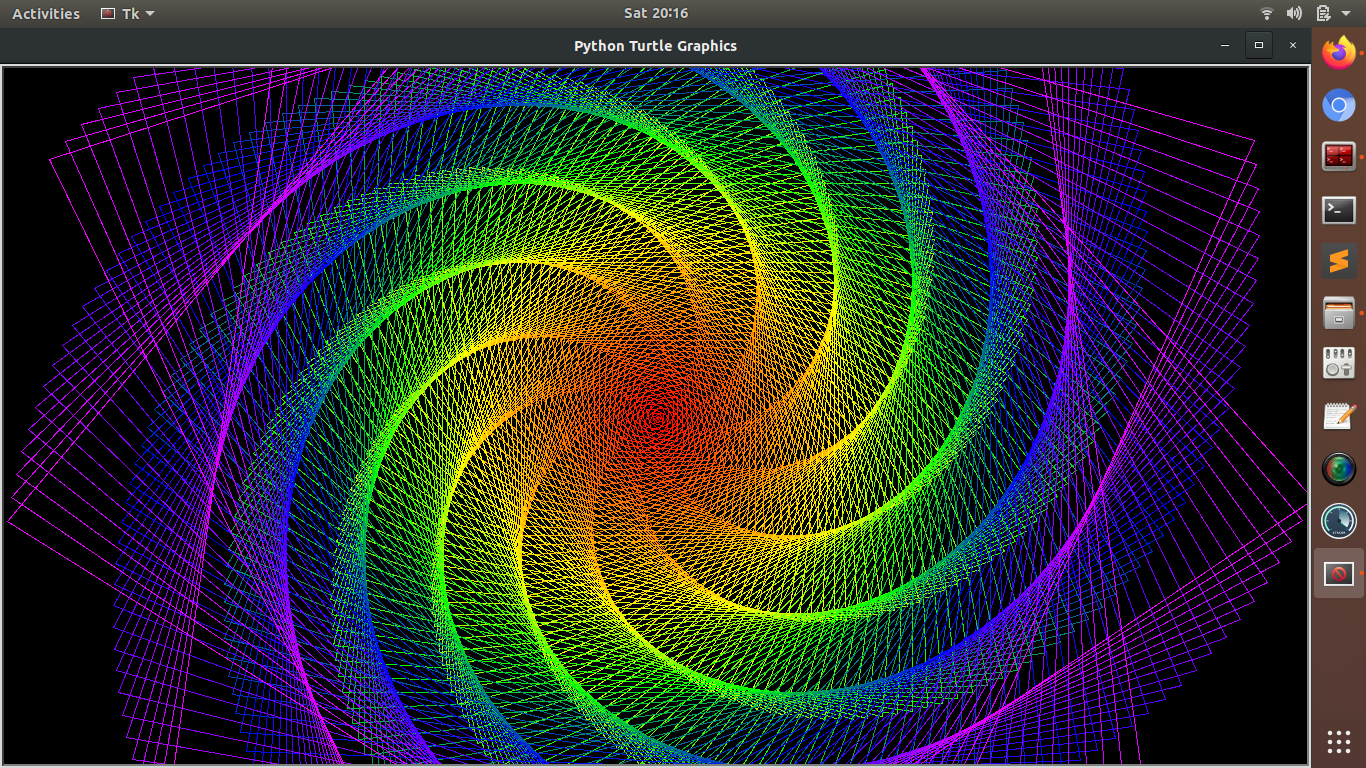Maximize the Python Turtle Graphics window

coord(1259,45)
